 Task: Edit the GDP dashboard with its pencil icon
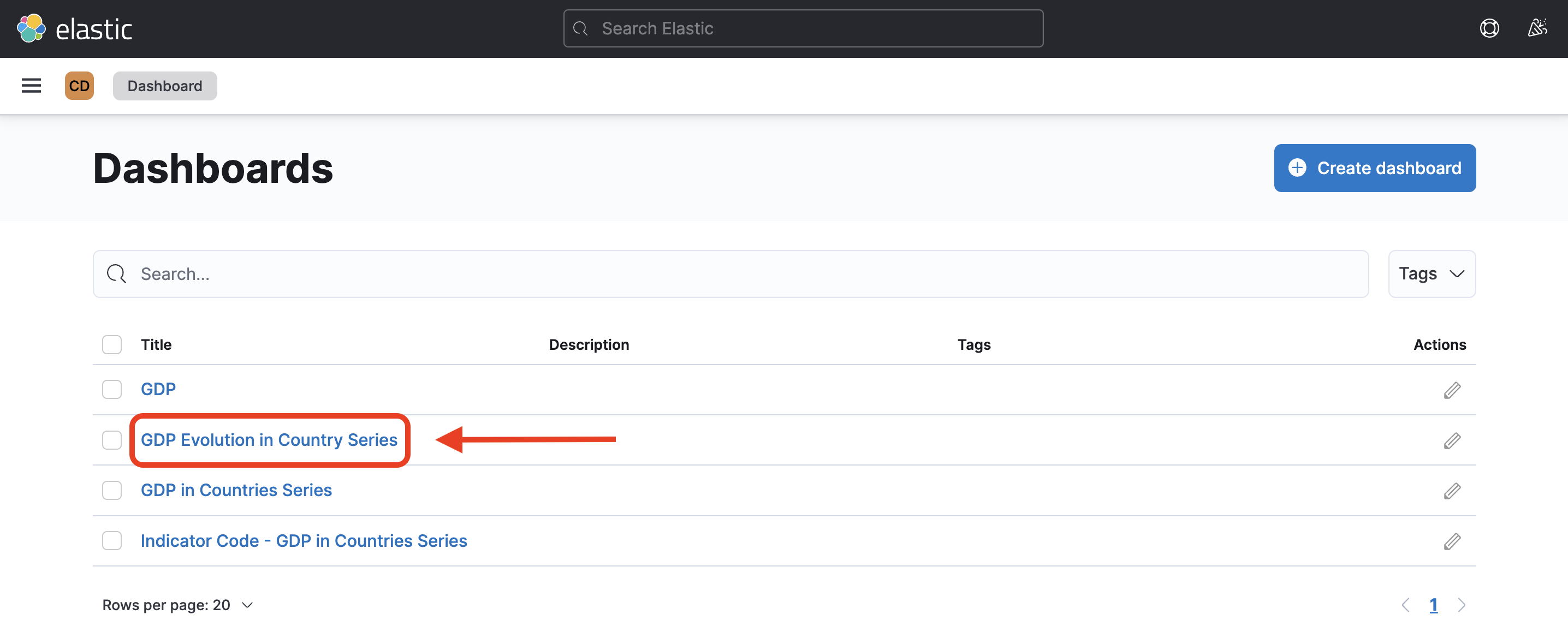pos(1452,390)
